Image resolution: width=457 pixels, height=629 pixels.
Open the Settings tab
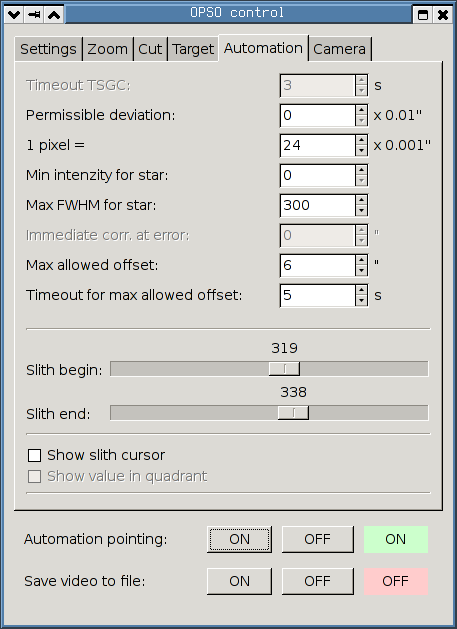pyautogui.click(x=48, y=49)
